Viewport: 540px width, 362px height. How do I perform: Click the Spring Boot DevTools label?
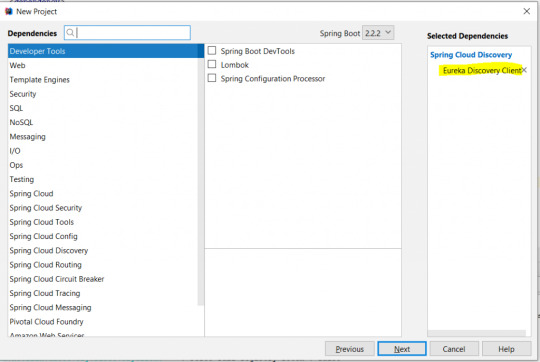(x=258, y=51)
